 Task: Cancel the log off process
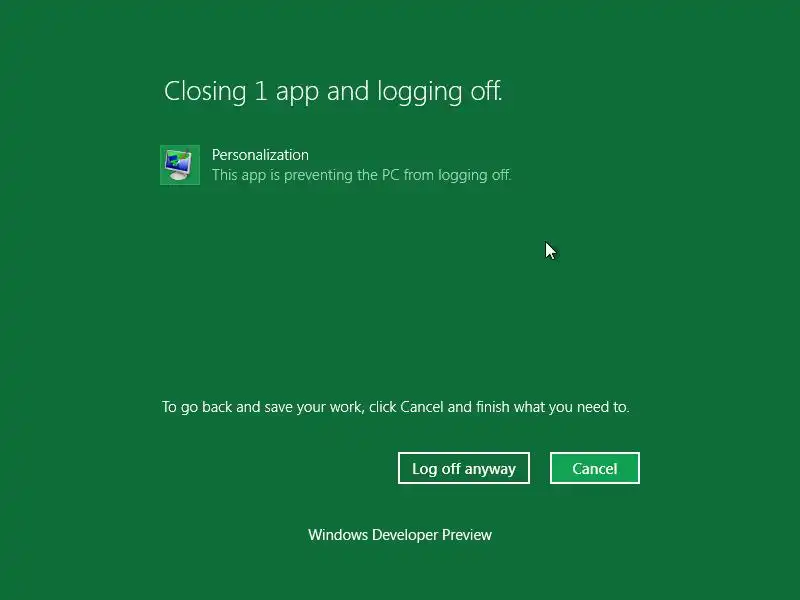tap(595, 468)
